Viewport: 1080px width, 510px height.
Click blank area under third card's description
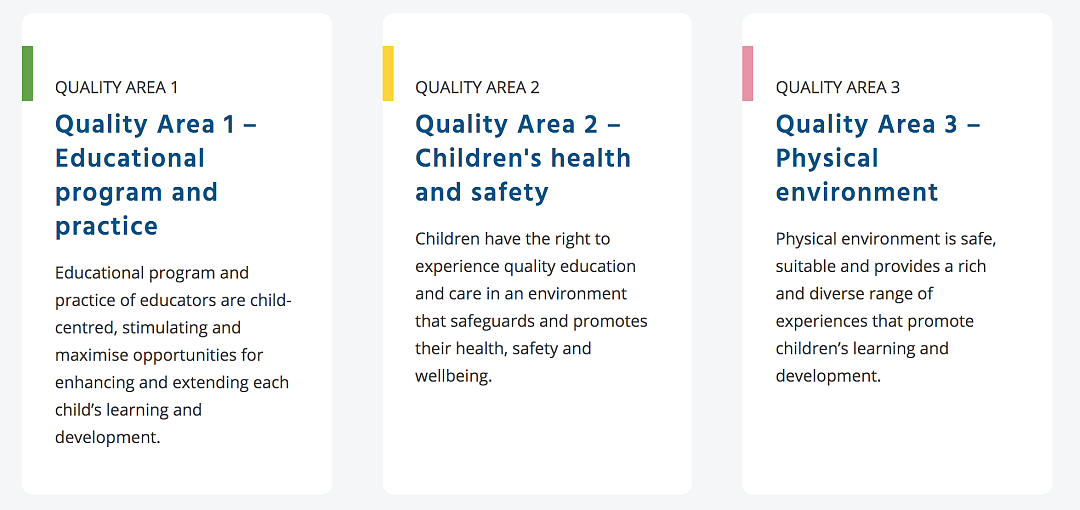click(897, 441)
